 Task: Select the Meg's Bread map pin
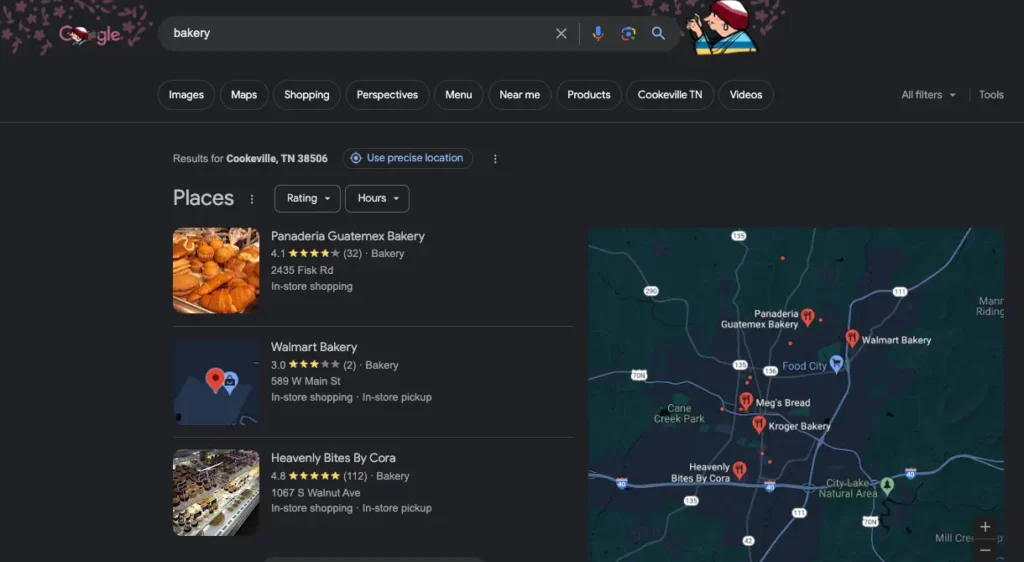click(x=746, y=400)
